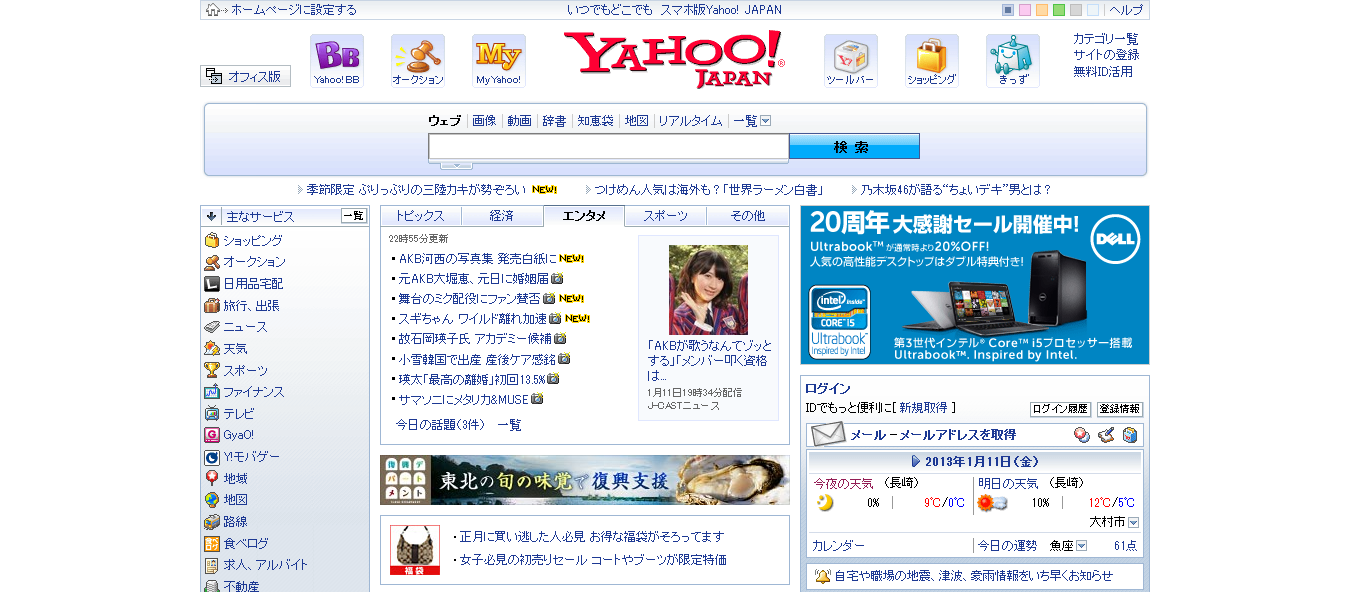Click the ショッピング icon in the services list

[x=212, y=241]
